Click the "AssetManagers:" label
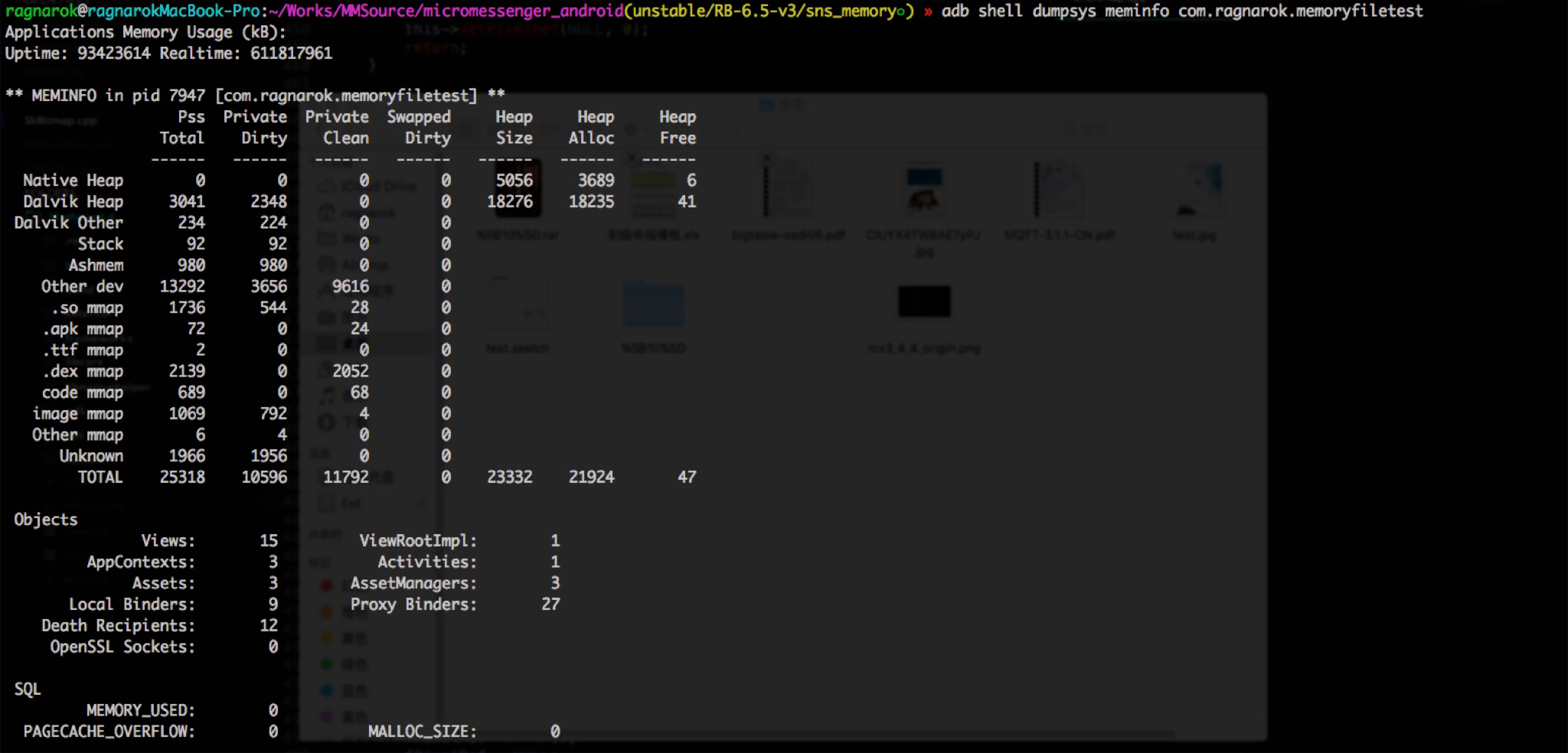This screenshot has height=753, width=1568. 413,583
